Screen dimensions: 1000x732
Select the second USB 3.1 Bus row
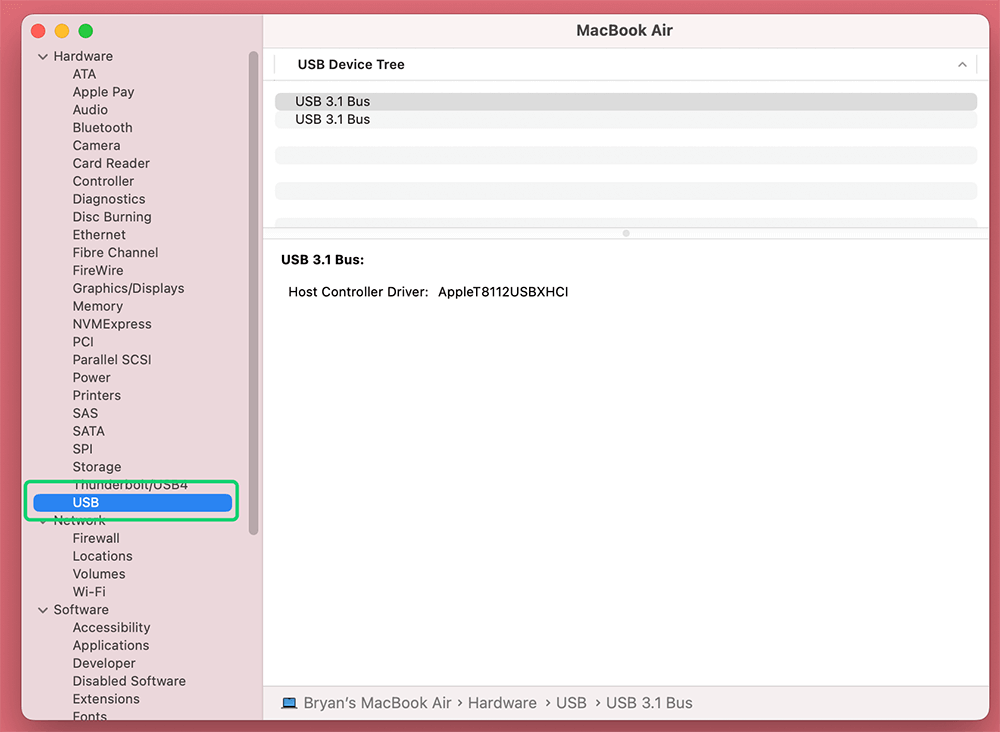click(x=332, y=119)
